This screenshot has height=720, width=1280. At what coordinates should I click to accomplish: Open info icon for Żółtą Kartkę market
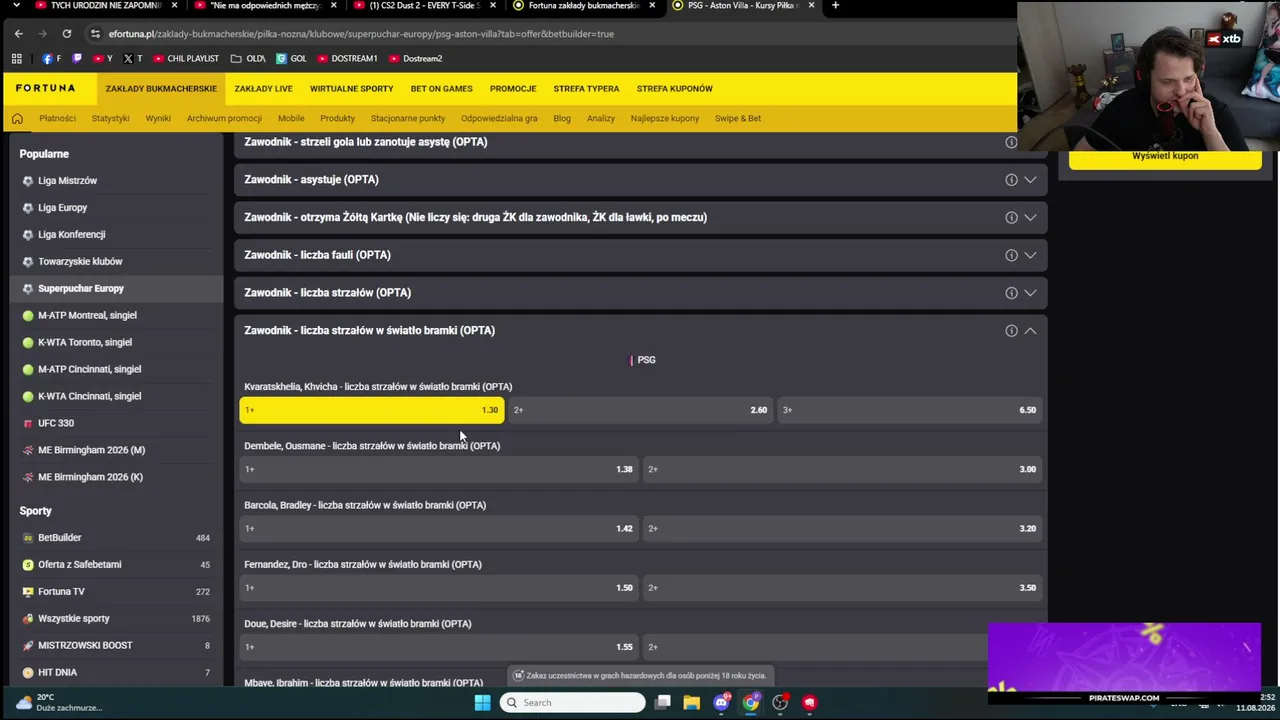pos(1011,217)
